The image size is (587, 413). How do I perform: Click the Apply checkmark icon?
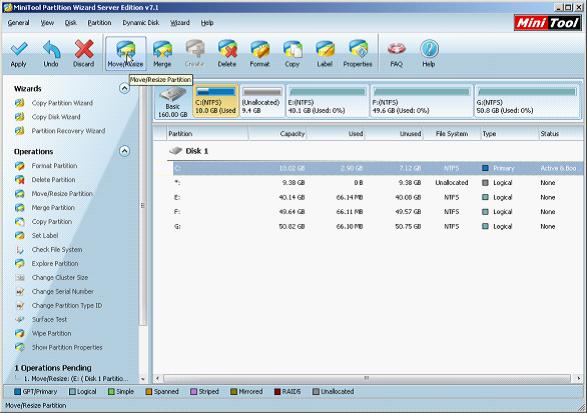click(18, 49)
